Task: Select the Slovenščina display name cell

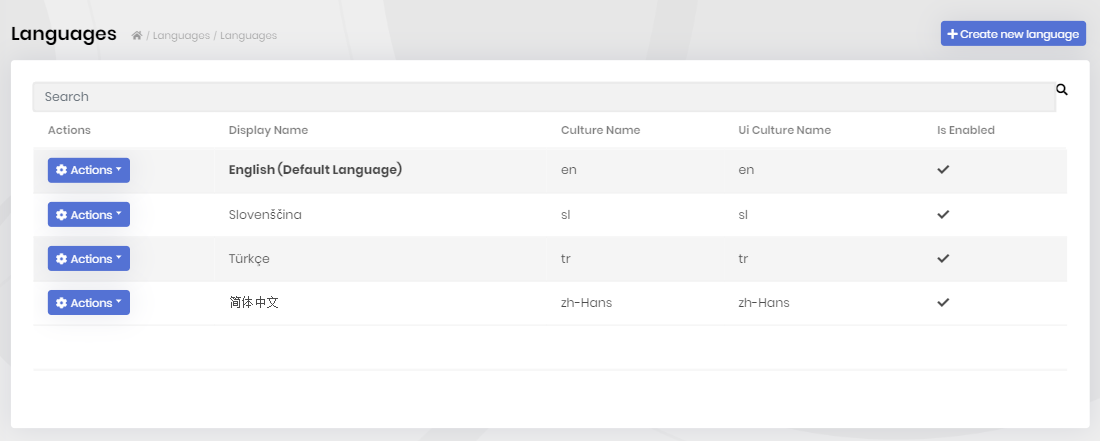Action: [x=265, y=215]
